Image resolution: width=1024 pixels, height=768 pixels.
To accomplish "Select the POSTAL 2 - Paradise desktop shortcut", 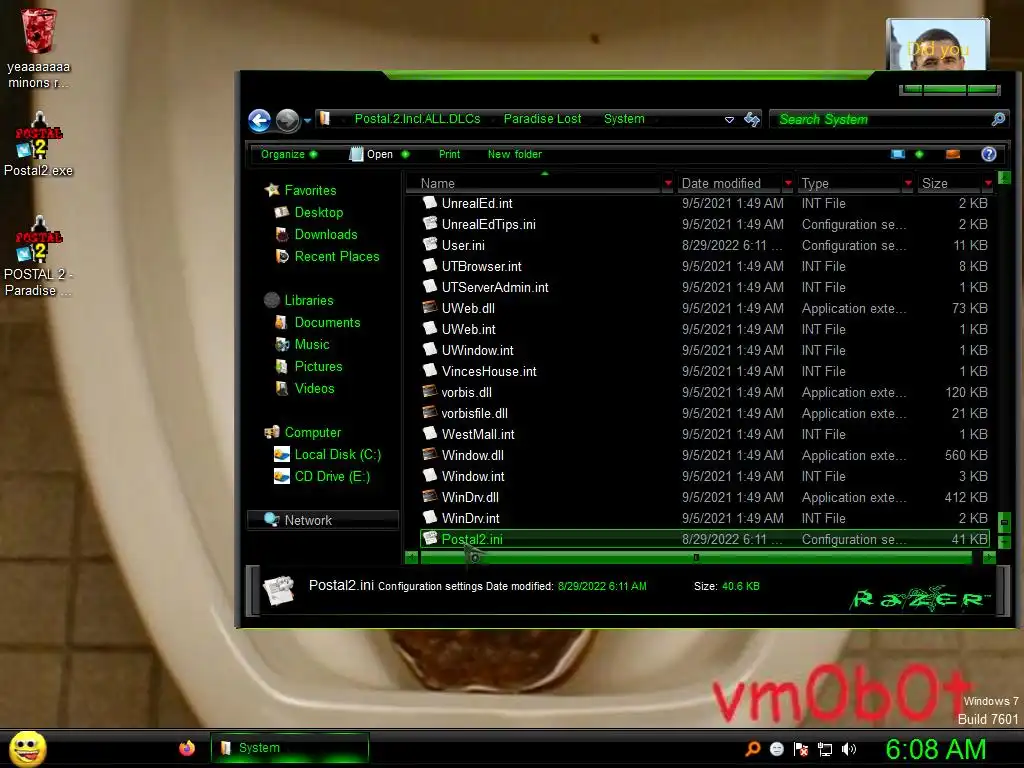I will pyautogui.click(x=38, y=256).
